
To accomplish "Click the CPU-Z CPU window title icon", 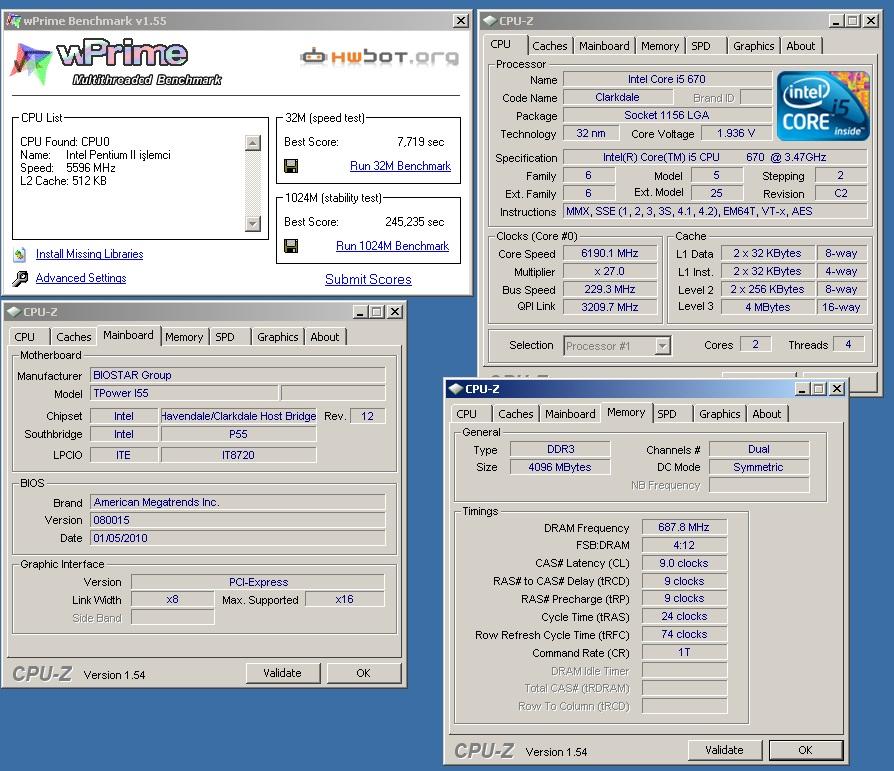I will click(490, 21).
